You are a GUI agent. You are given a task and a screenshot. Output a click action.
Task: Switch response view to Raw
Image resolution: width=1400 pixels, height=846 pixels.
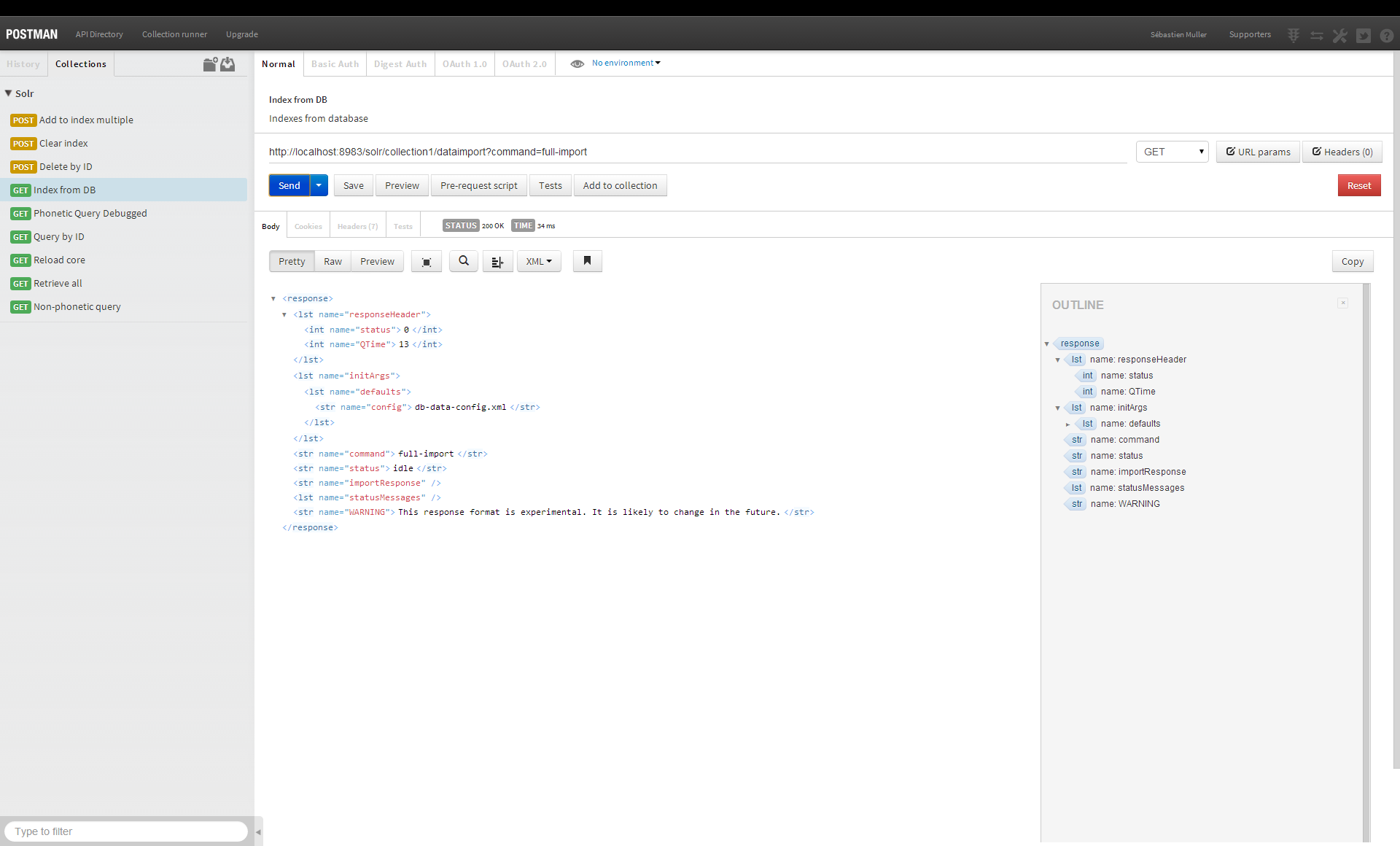point(333,261)
